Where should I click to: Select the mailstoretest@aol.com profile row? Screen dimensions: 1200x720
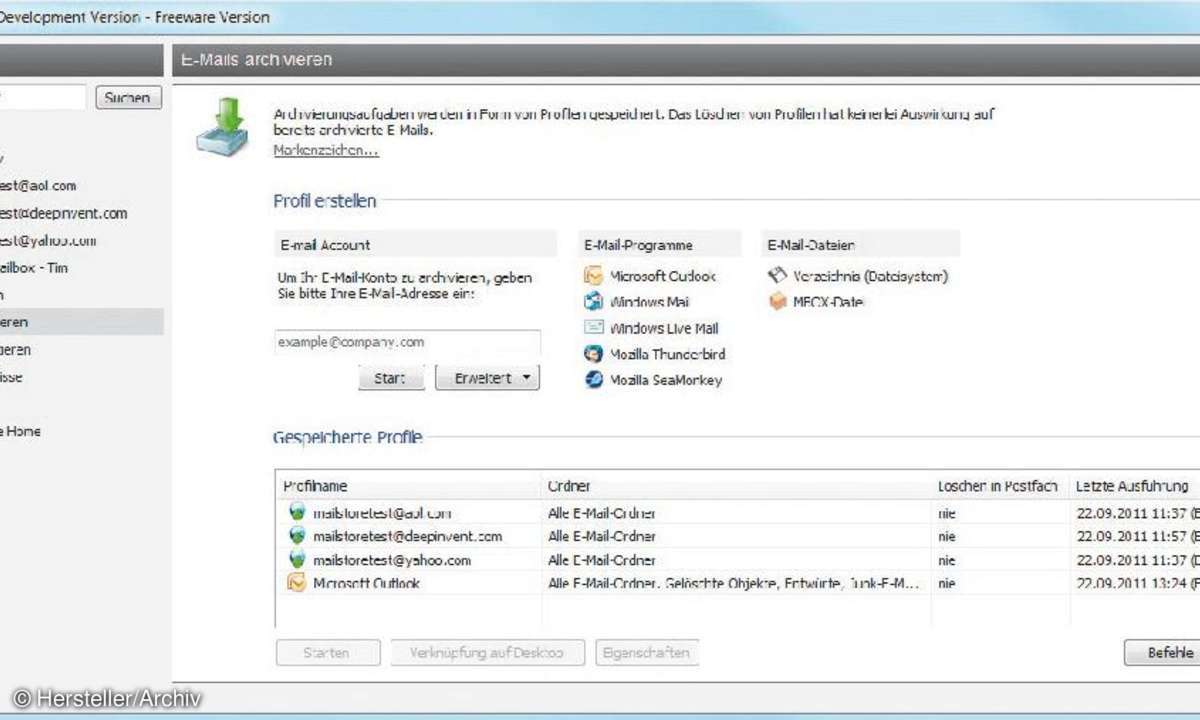point(738,512)
